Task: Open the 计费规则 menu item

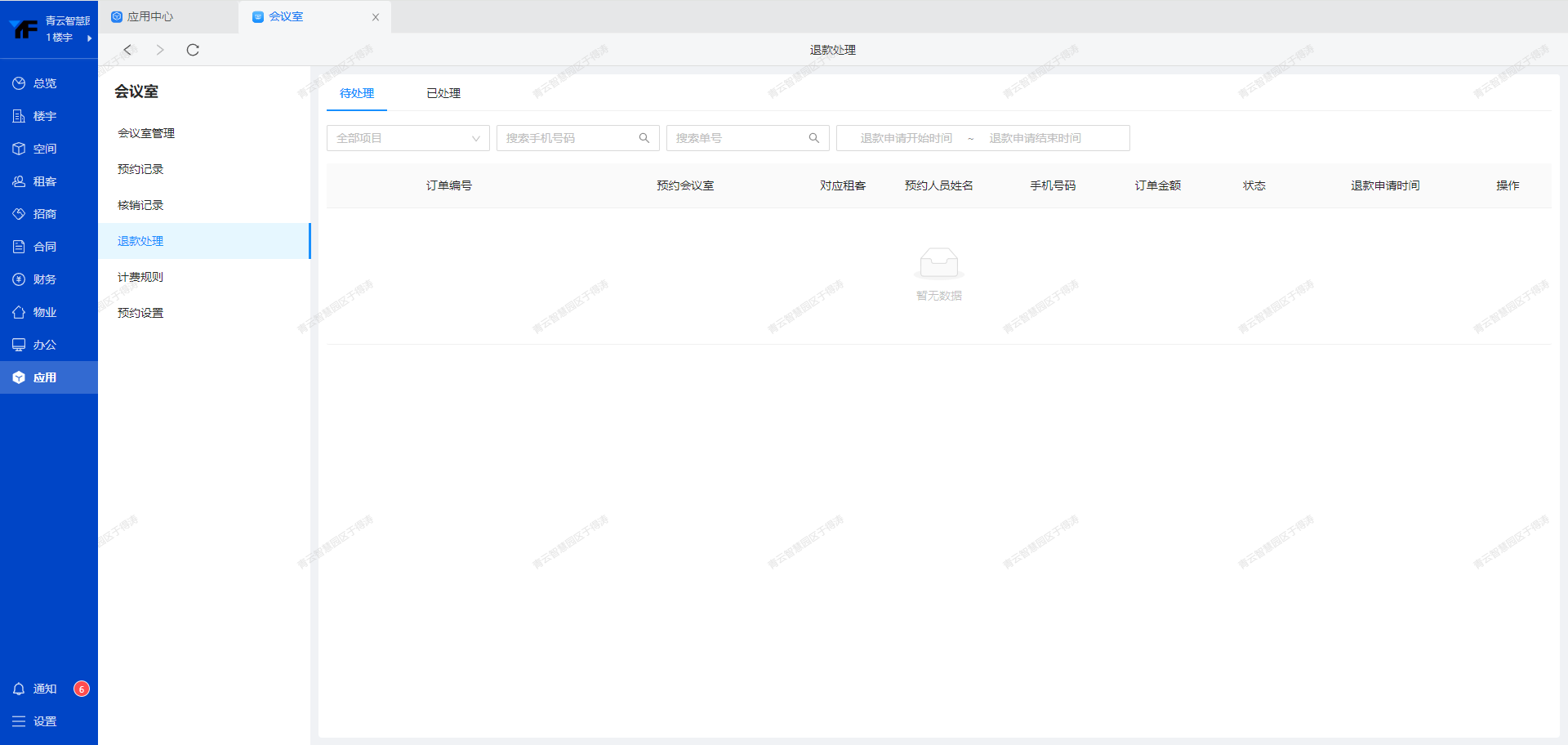Action: (x=140, y=277)
